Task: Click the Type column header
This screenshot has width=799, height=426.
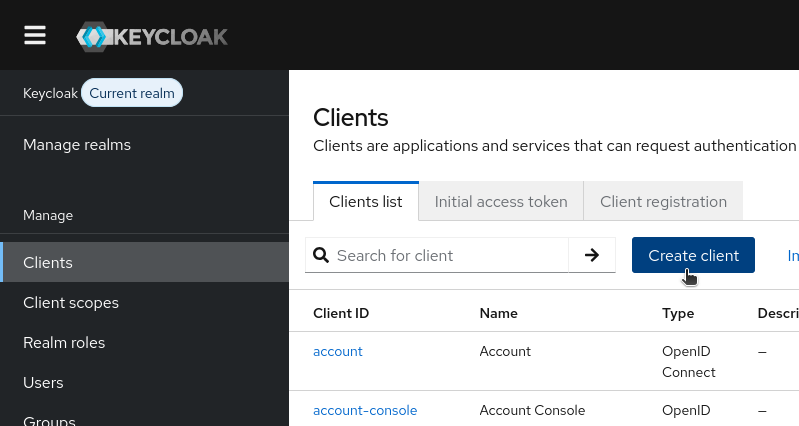Action: point(678,313)
